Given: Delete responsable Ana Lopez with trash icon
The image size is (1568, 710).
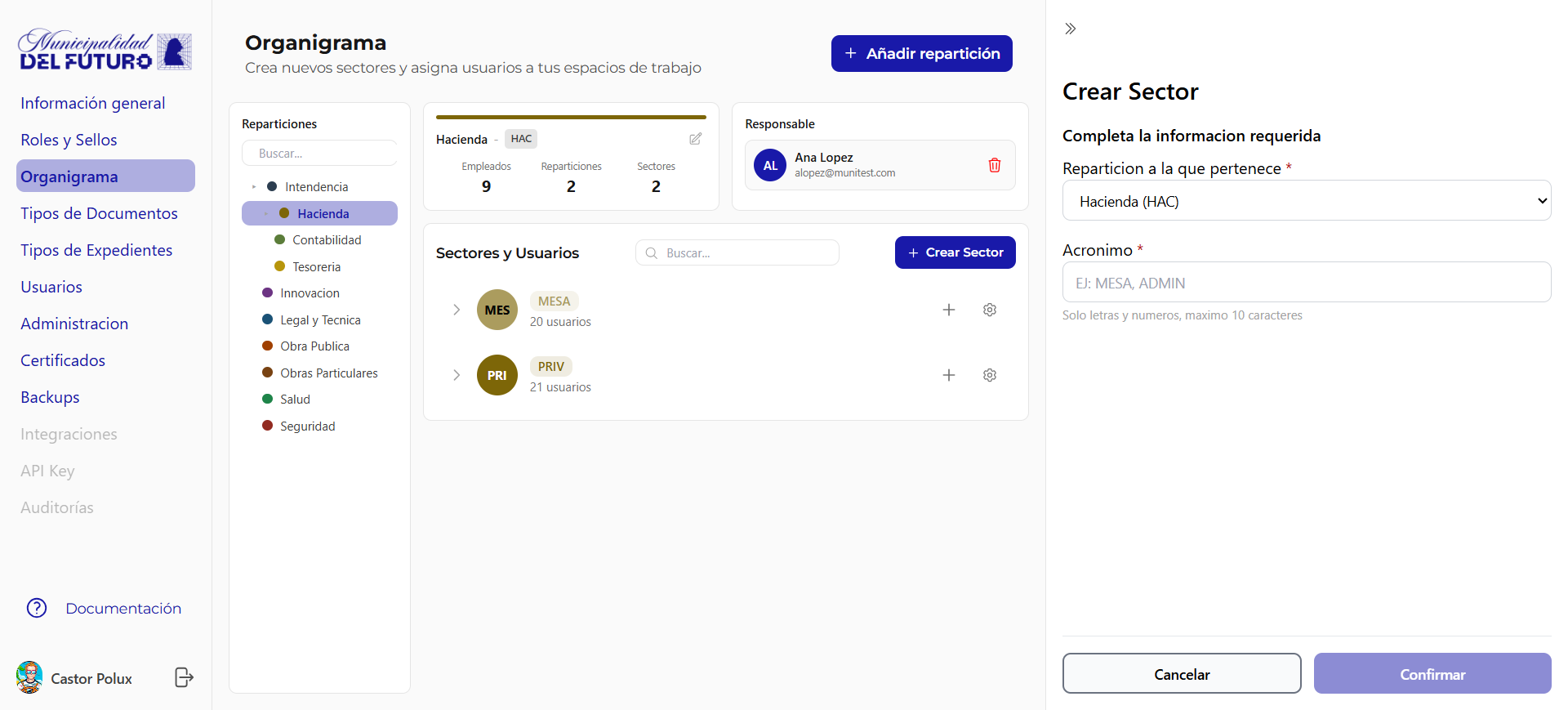Looking at the screenshot, I should tap(994, 165).
